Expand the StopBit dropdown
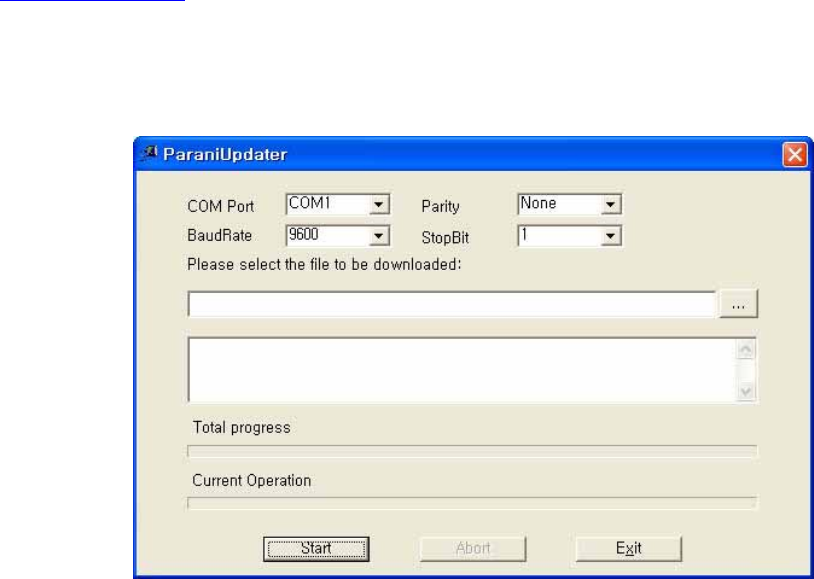Image resolution: width=814 pixels, height=579 pixels. click(x=610, y=236)
